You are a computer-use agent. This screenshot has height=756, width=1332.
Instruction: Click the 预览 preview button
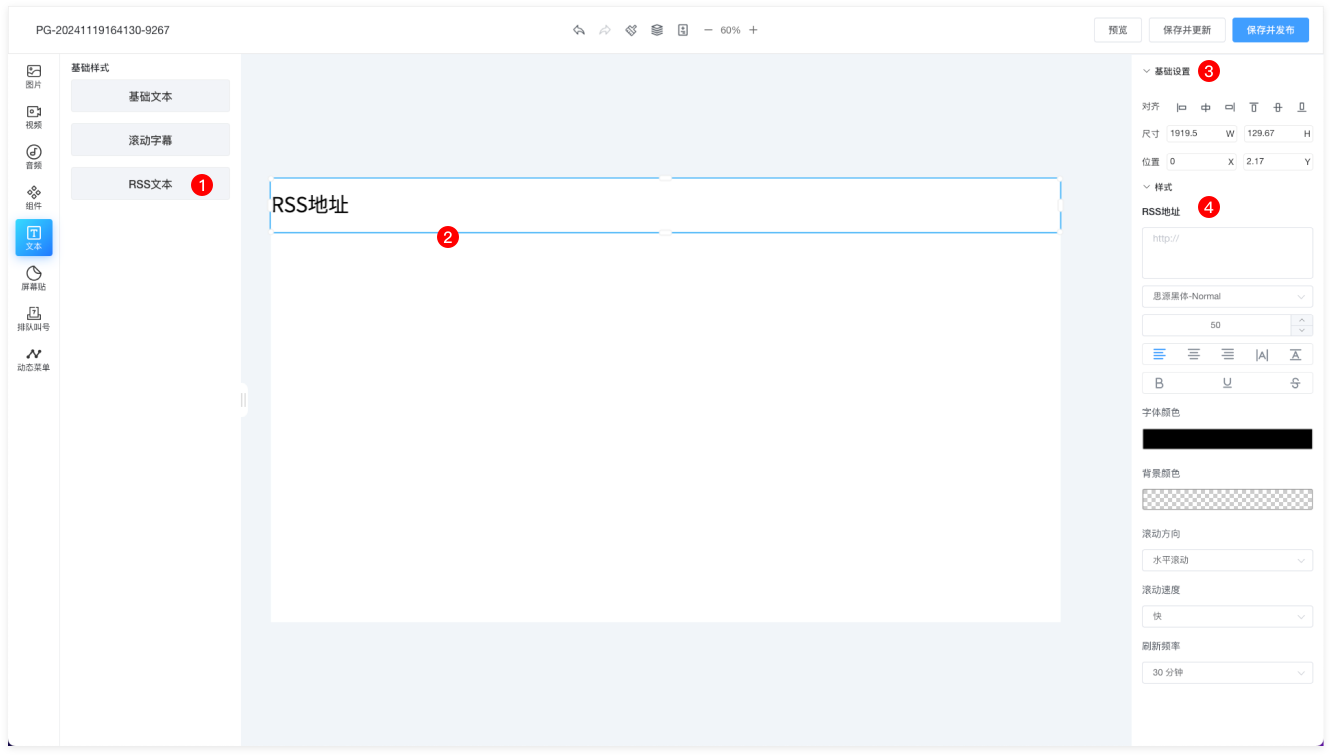pos(1118,30)
